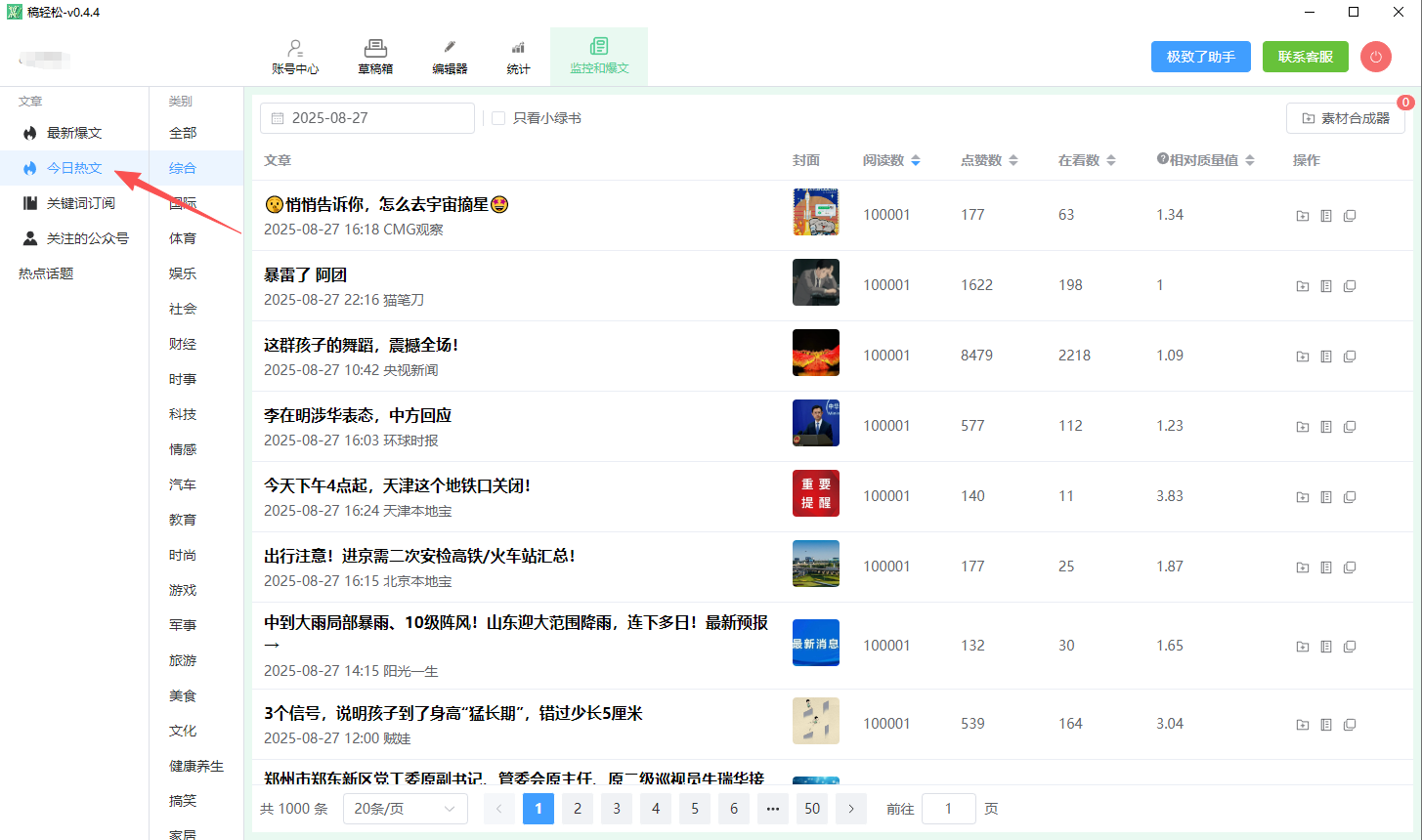Click folder-add icon for 李在明涉华表态 article
The height and width of the screenshot is (840, 1422).
click(x=1303, y=427)
